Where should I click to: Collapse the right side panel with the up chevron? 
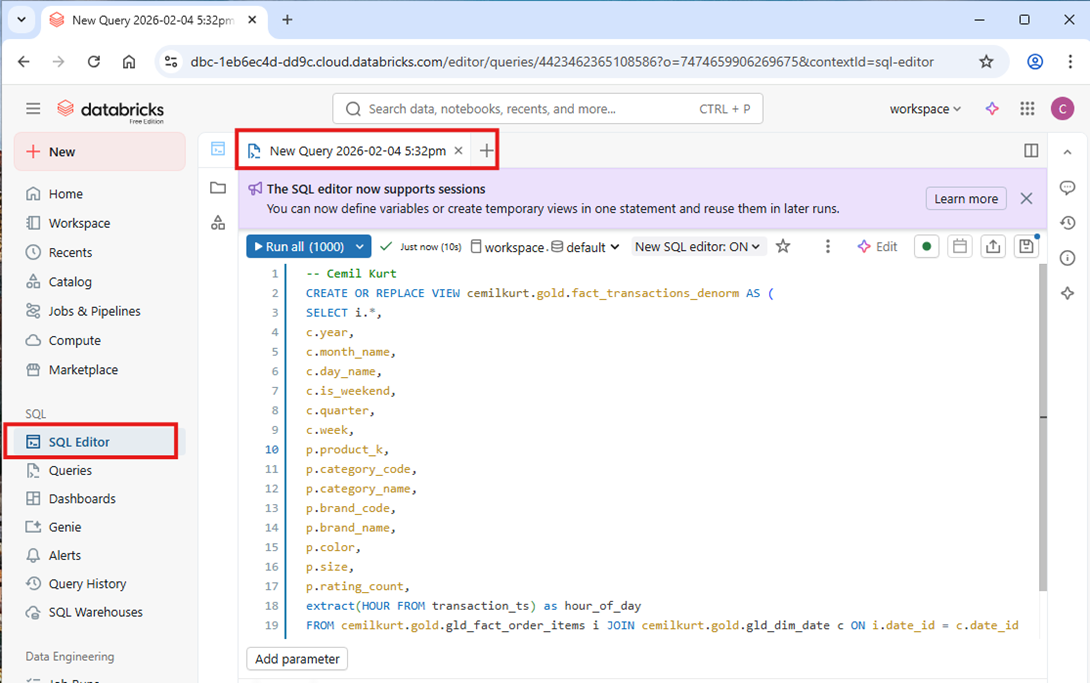click(1068, 151)
